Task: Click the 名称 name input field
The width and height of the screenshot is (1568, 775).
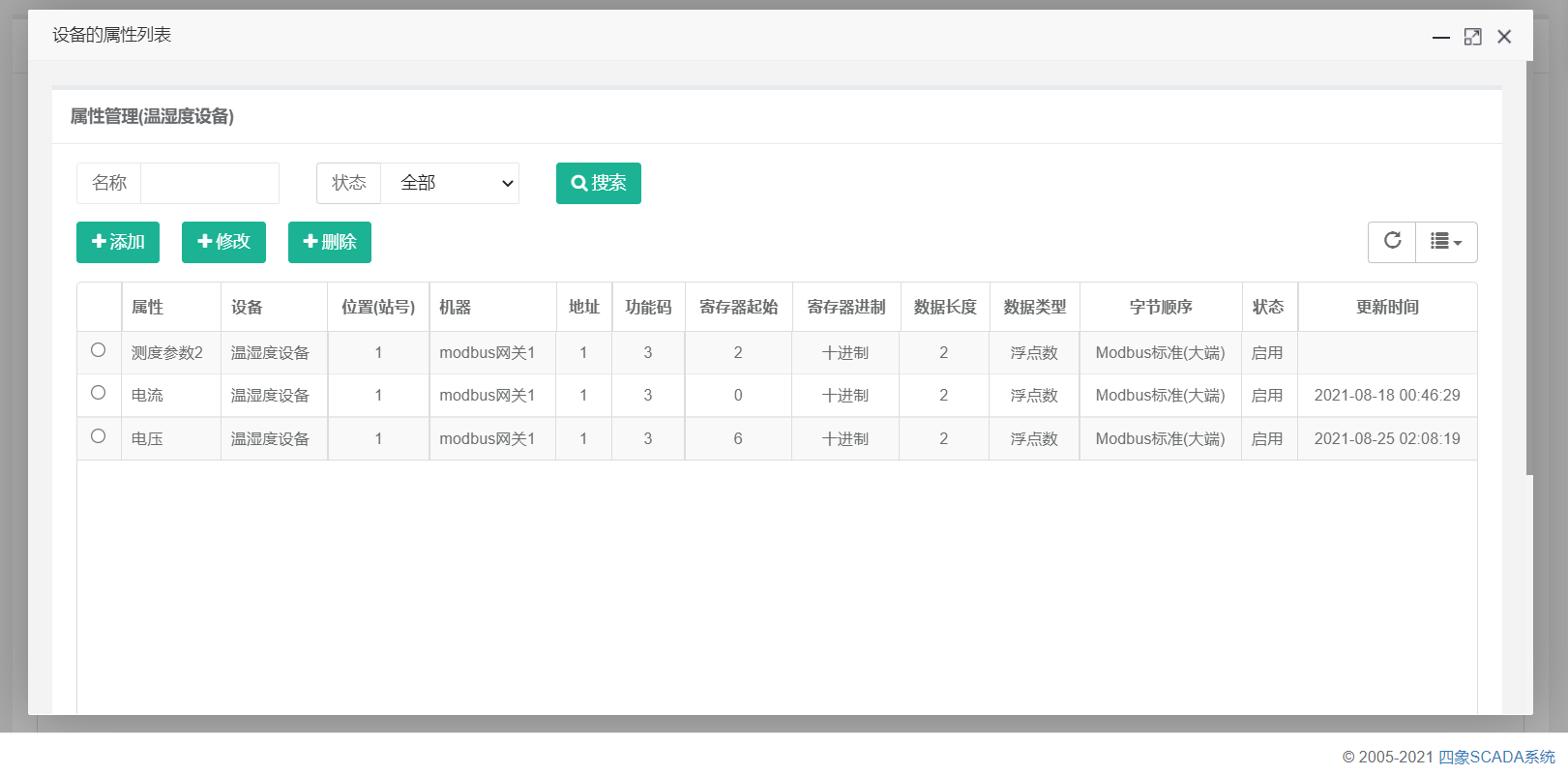Action: pyautogui.click(x=210, y=183)
